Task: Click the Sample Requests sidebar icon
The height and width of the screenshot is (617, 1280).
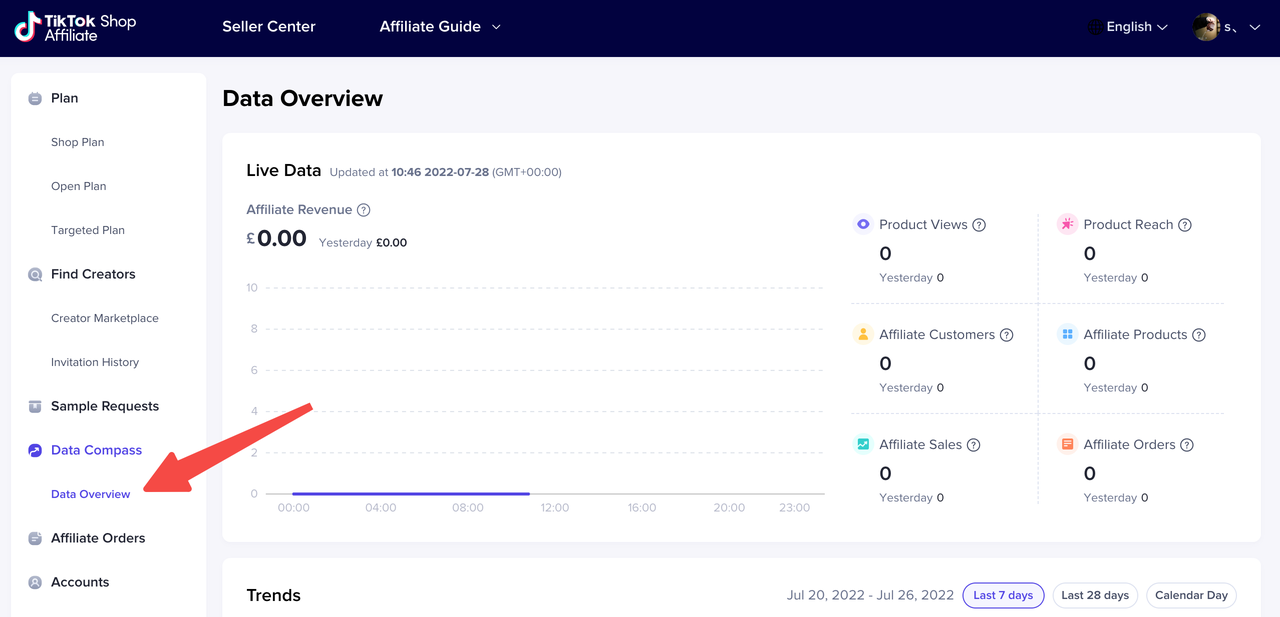Action: pyautogui.click(x=34, y=405)
